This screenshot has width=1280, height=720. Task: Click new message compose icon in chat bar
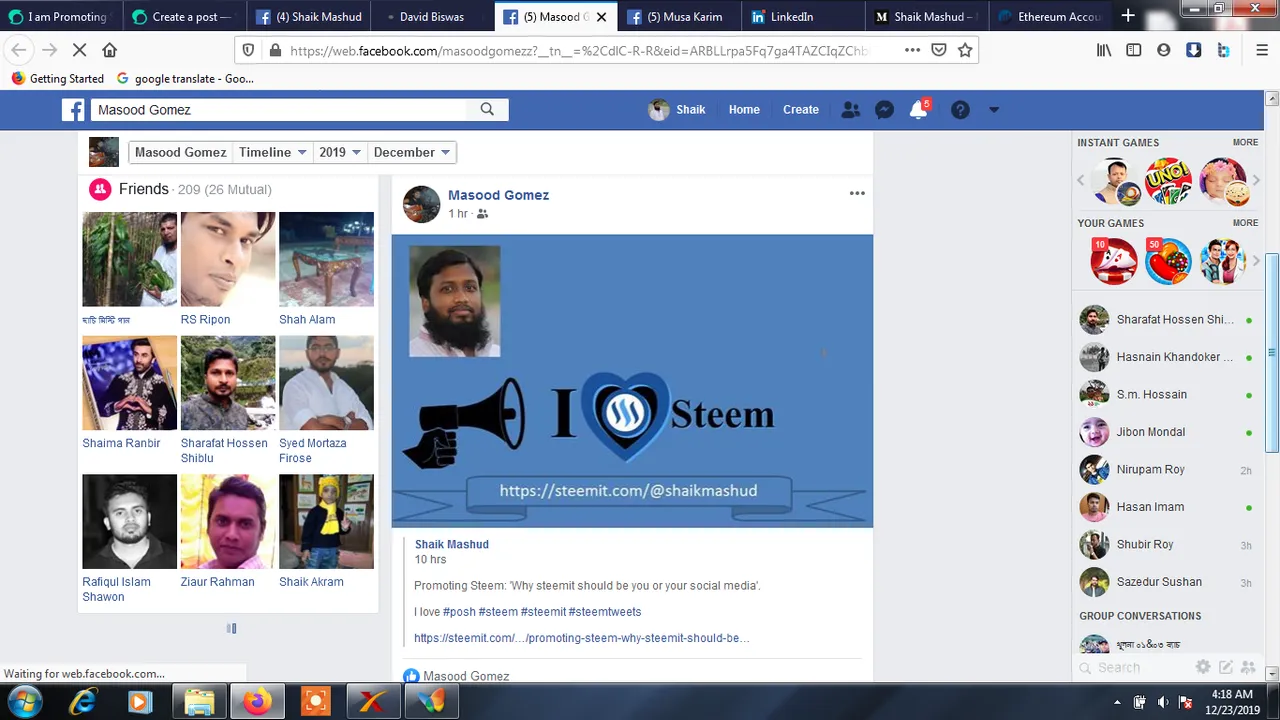pos(1225,667)
